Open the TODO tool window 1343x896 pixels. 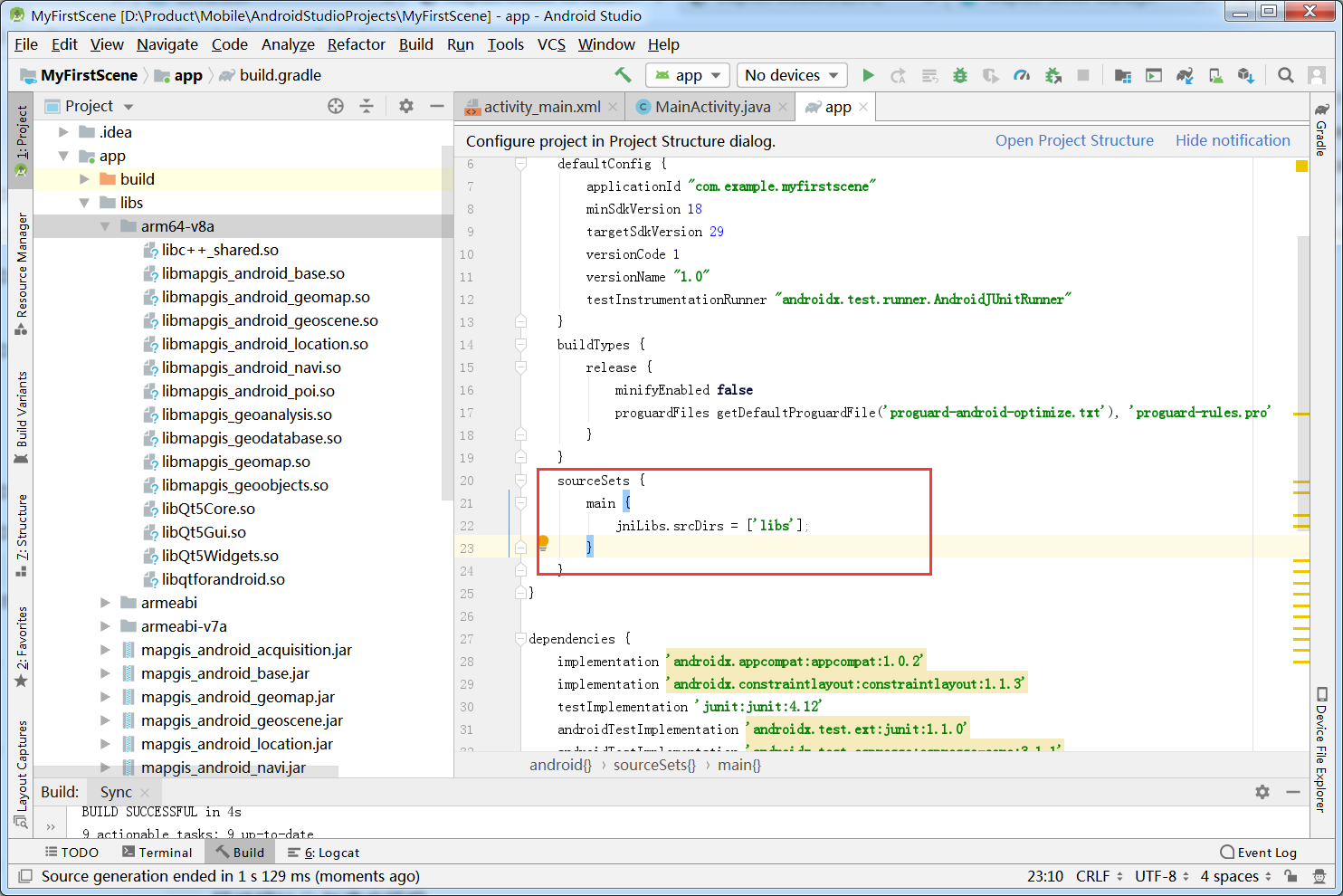(x=71, y=853)
